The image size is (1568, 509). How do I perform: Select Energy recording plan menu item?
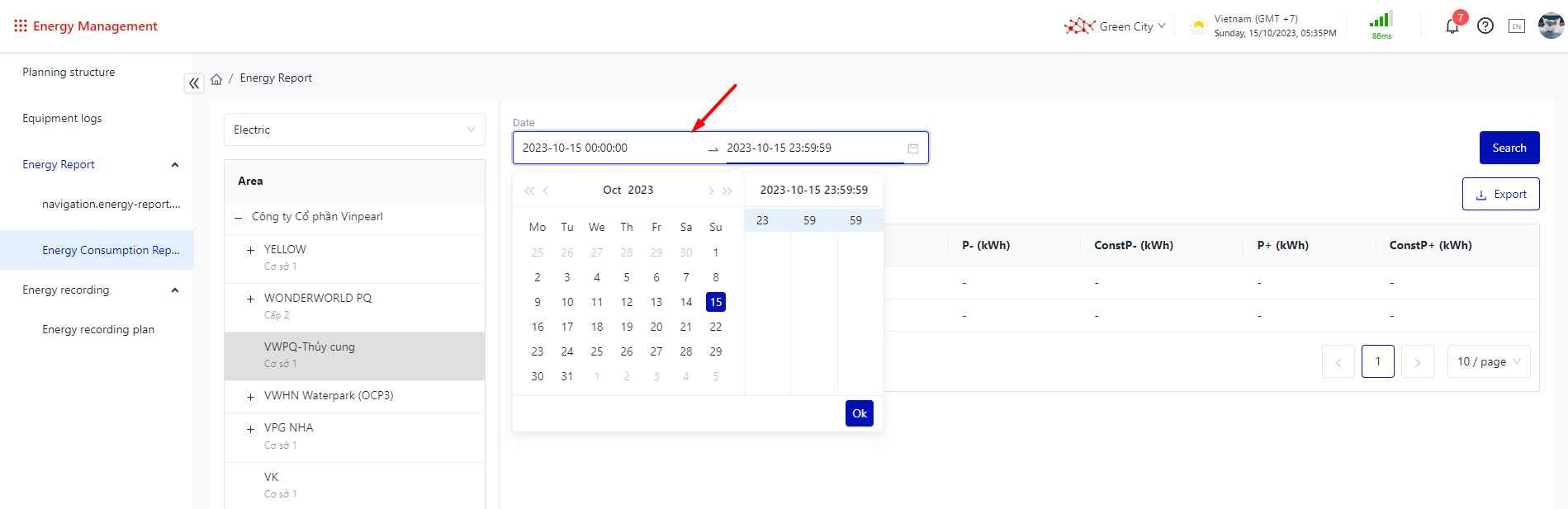pyautogui.click(x=98, y=329)
